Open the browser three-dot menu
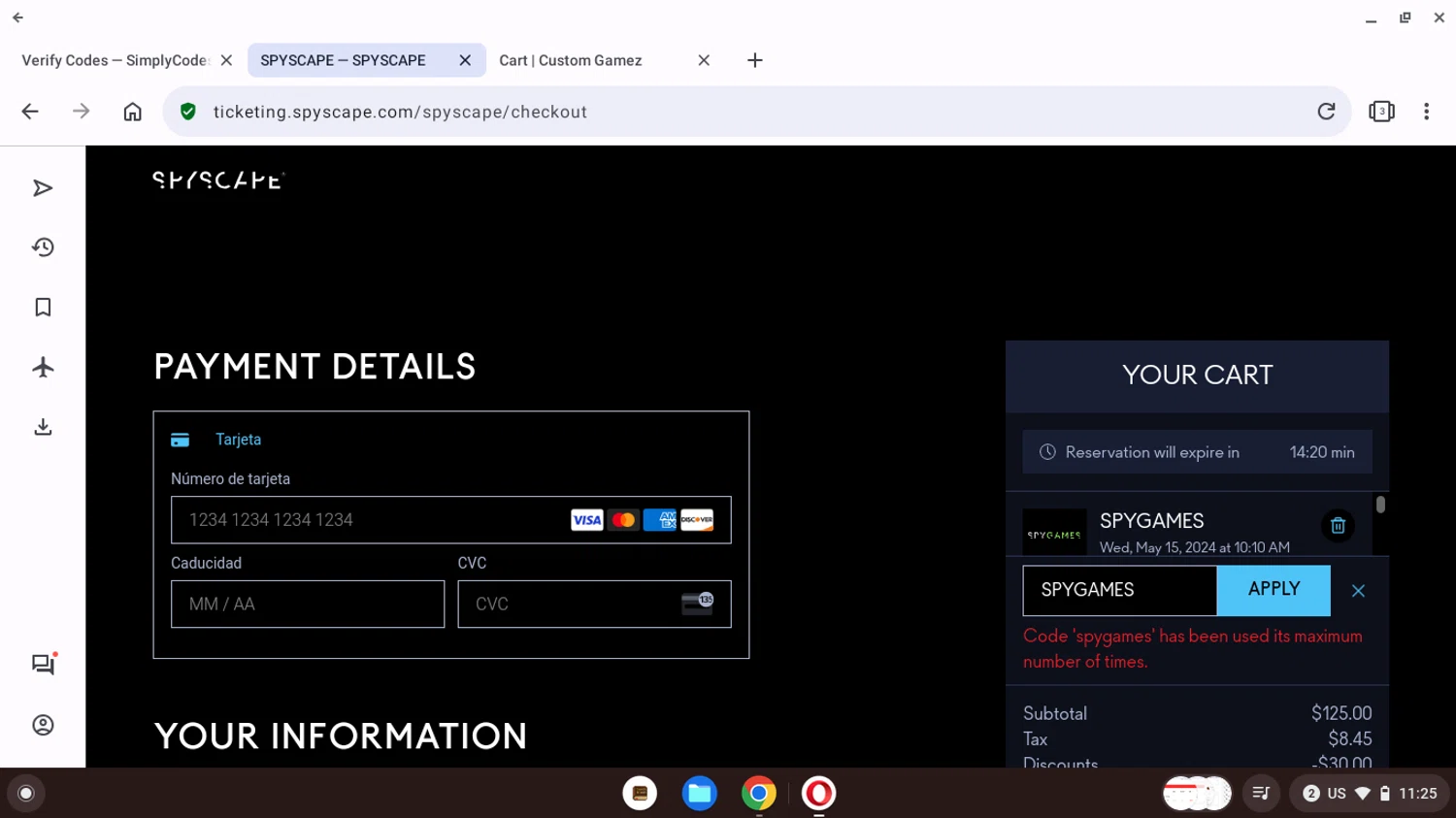Image resolution: width=1456 pixels, height=818 pixels. tap(1426, 112)
